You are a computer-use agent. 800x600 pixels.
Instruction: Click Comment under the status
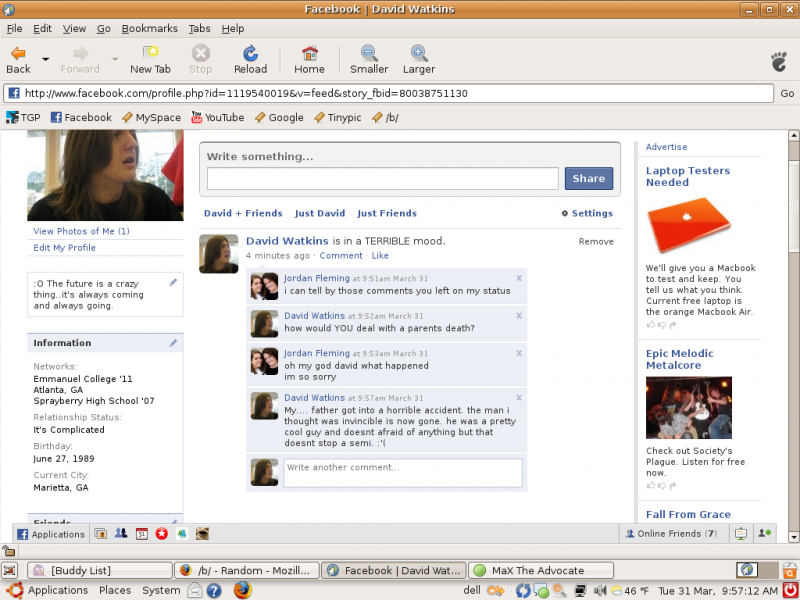(x=341, y=256)
